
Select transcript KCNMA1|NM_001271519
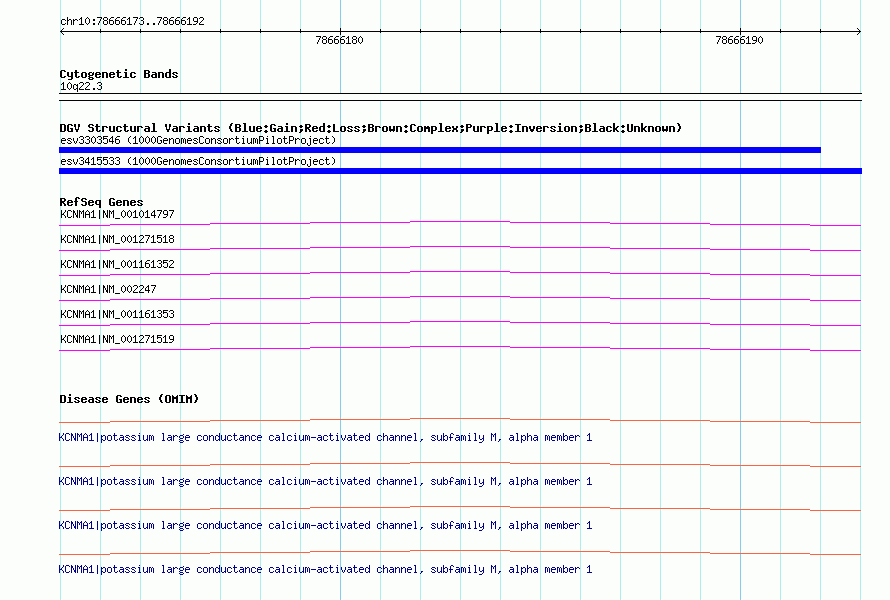(x=117, y=339)
